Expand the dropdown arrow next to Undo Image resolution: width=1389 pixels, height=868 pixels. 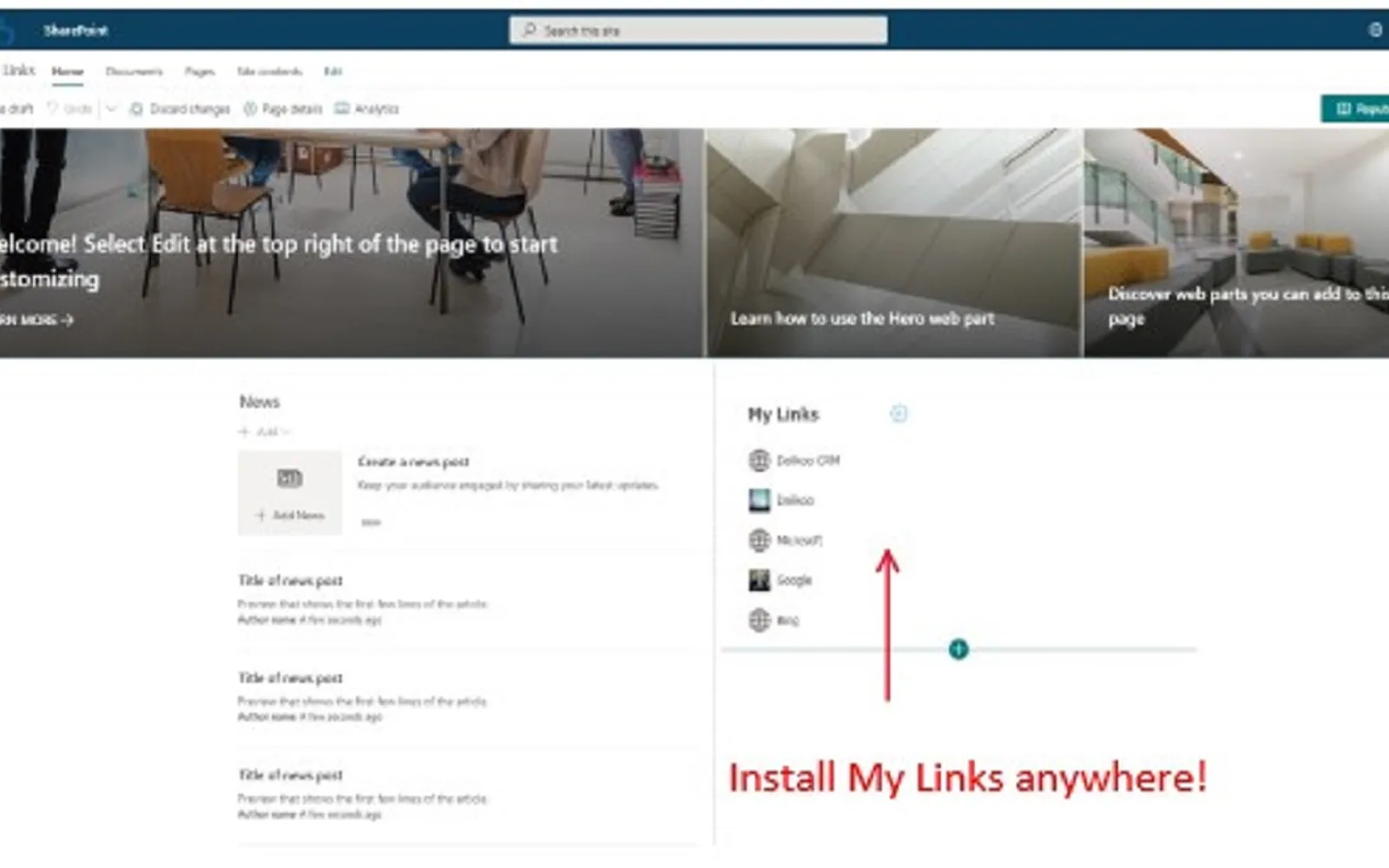click(x=110, y=108)
